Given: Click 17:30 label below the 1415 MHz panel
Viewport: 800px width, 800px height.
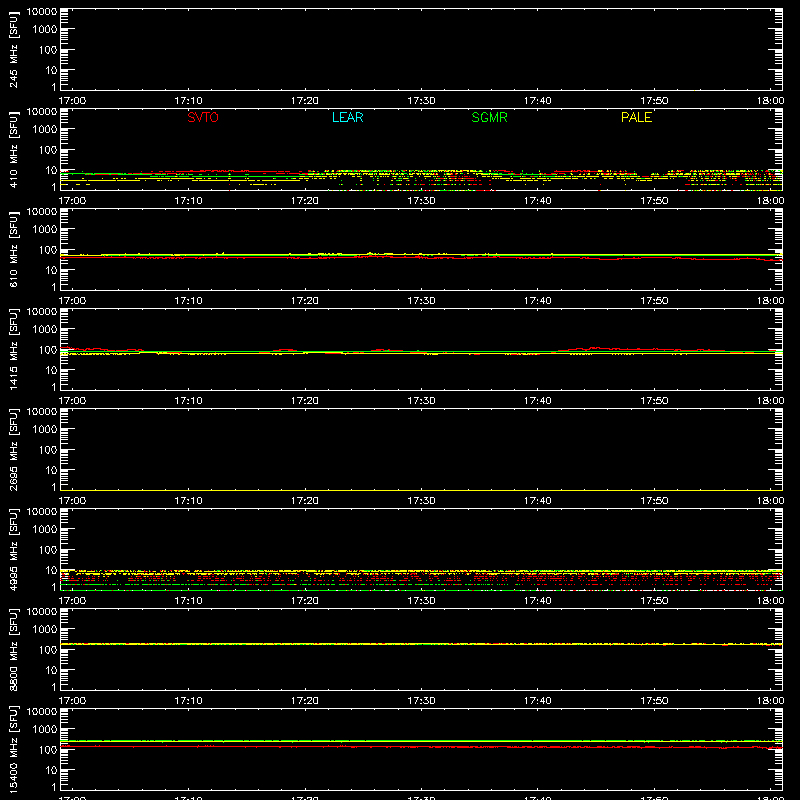Looking at the screenshot, I should [x=421, y=401].
